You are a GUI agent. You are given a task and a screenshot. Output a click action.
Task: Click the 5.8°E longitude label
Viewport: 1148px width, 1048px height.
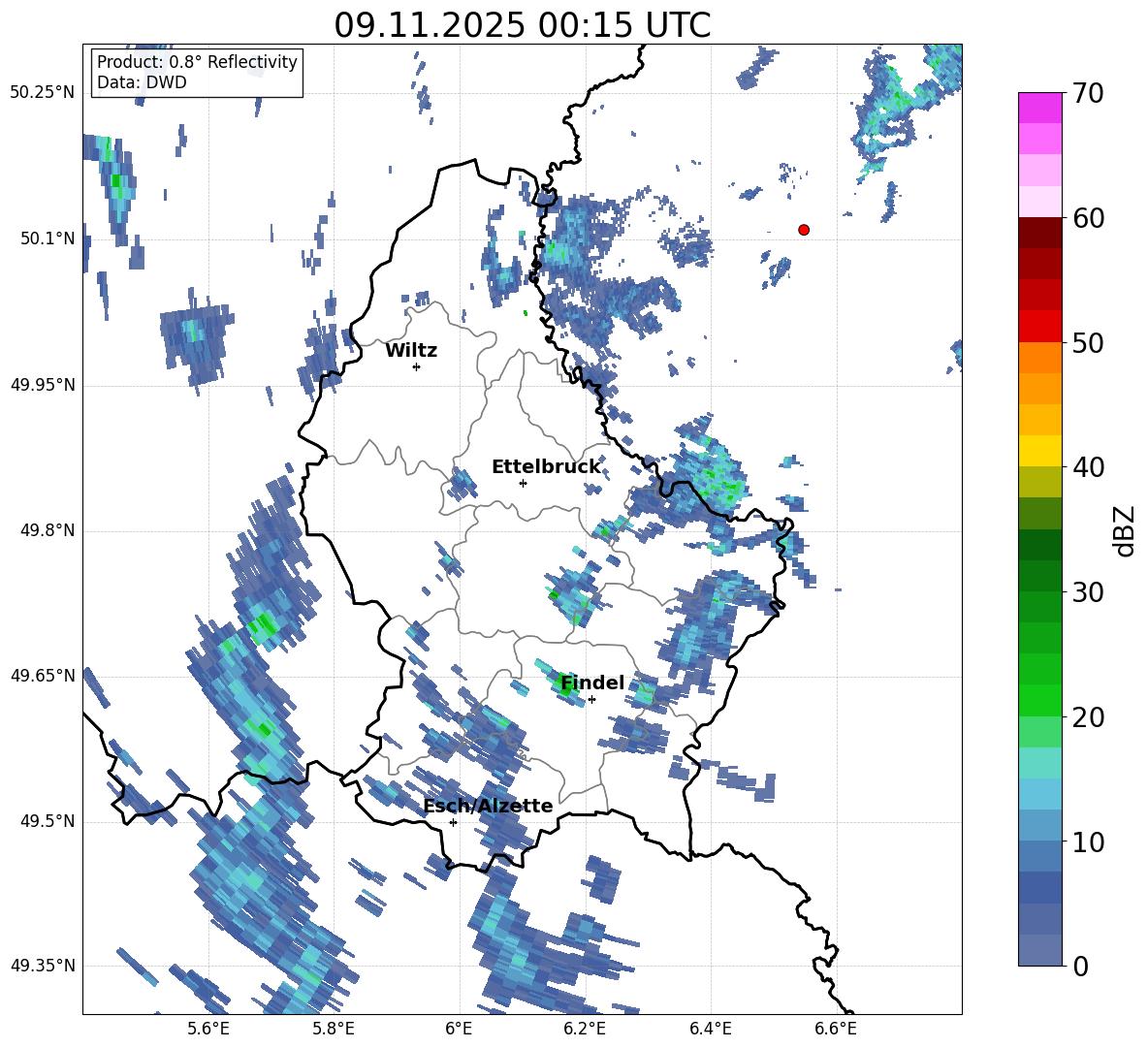334,1029
